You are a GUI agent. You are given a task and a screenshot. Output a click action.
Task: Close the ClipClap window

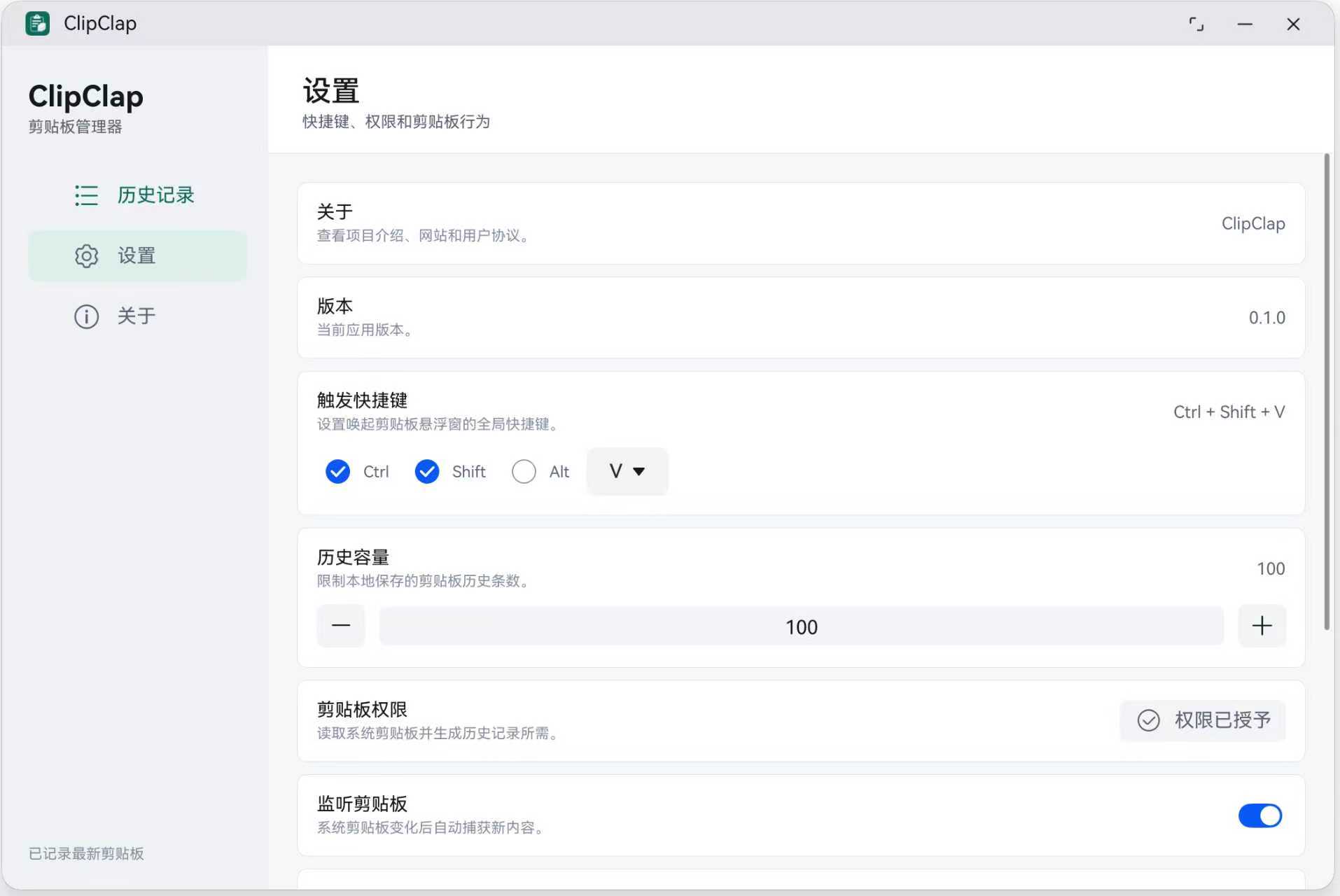point(1293,24)
